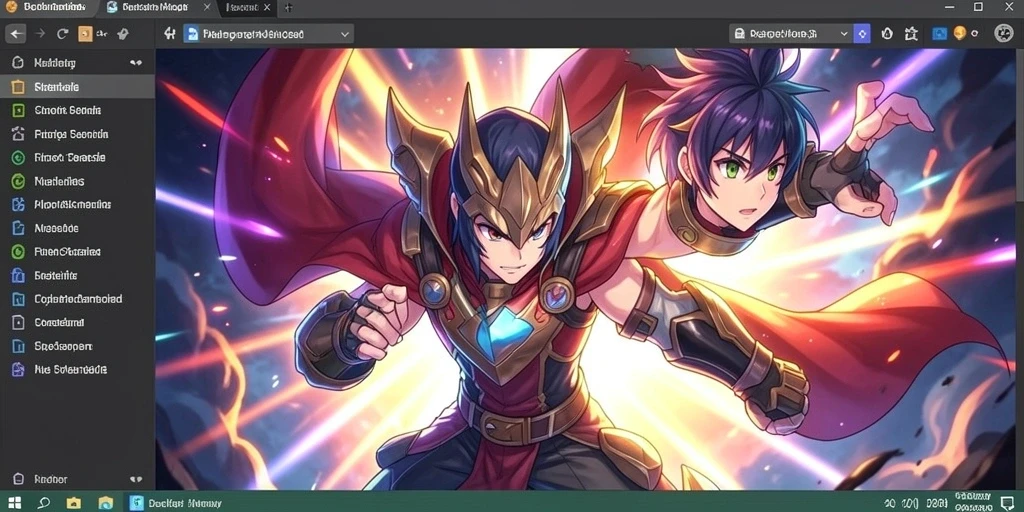
Task: Click the orange square icon beside reload
Action: (x=85, y=34)
